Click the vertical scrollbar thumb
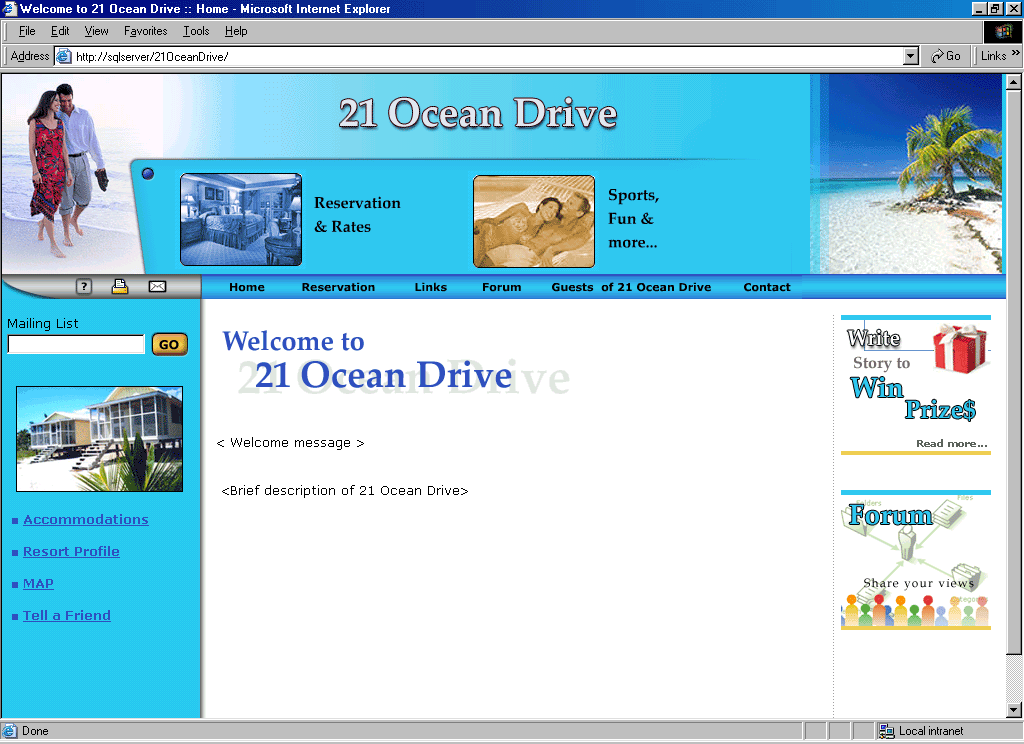 1014,372
